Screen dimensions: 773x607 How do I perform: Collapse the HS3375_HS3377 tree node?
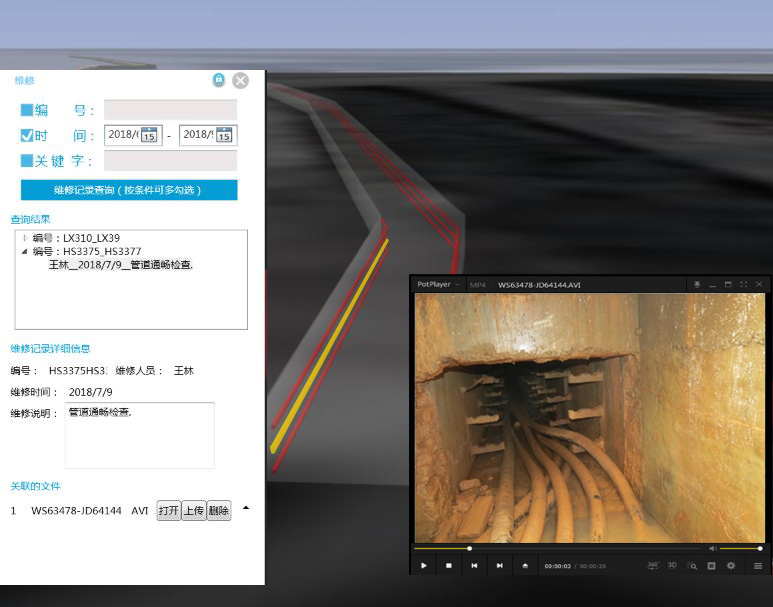point(25,251)
